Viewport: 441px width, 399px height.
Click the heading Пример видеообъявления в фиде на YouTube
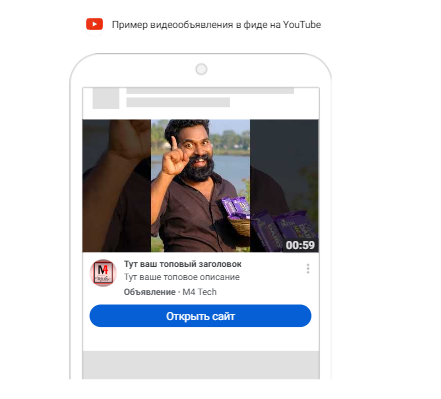216,25
